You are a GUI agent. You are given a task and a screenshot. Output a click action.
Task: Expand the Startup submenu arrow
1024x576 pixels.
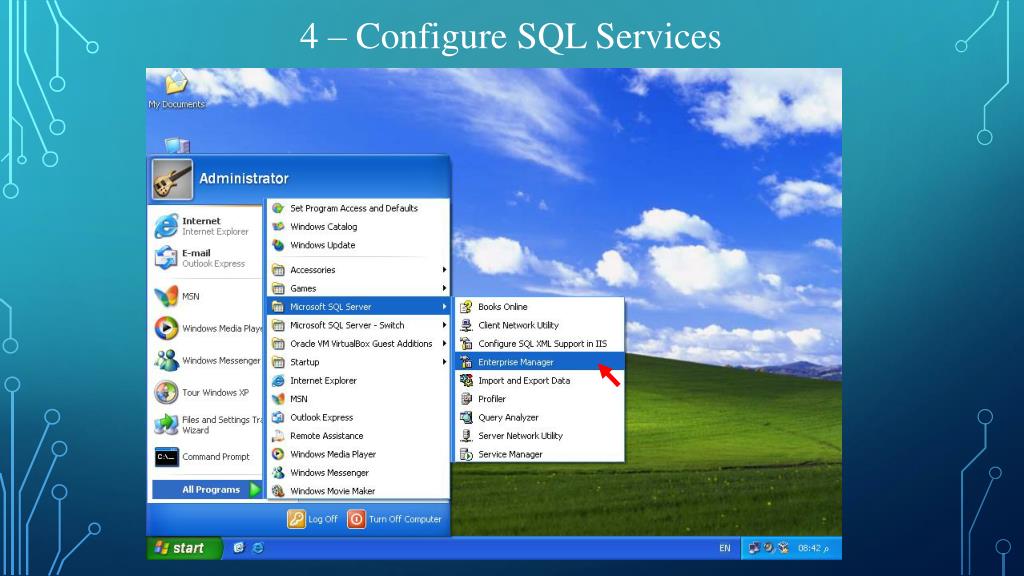[x=444, y=362]
